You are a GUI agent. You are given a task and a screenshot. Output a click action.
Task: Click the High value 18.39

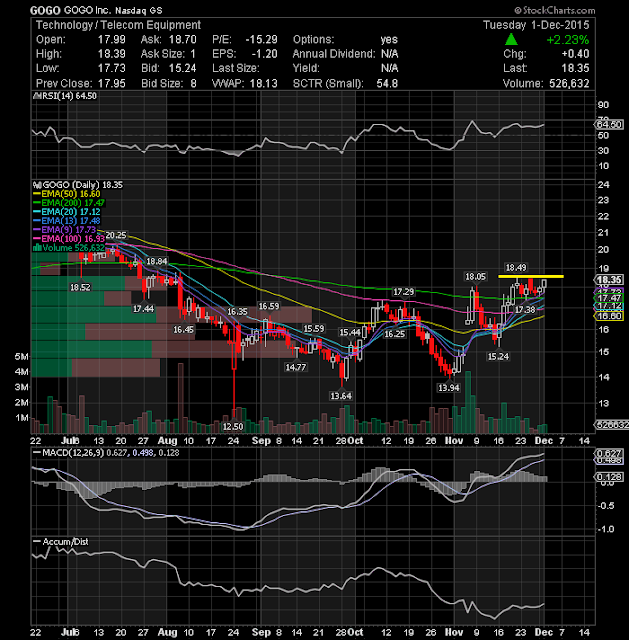[112, 54]
